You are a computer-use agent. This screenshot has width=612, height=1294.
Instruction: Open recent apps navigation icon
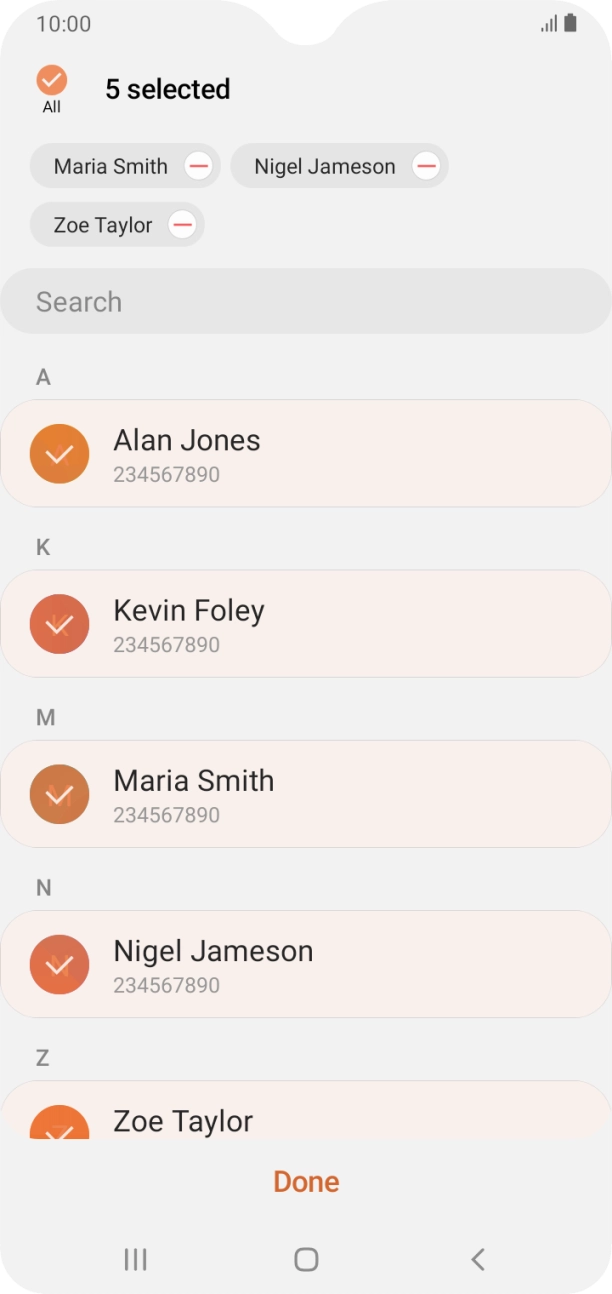(x=135, y=1259)
